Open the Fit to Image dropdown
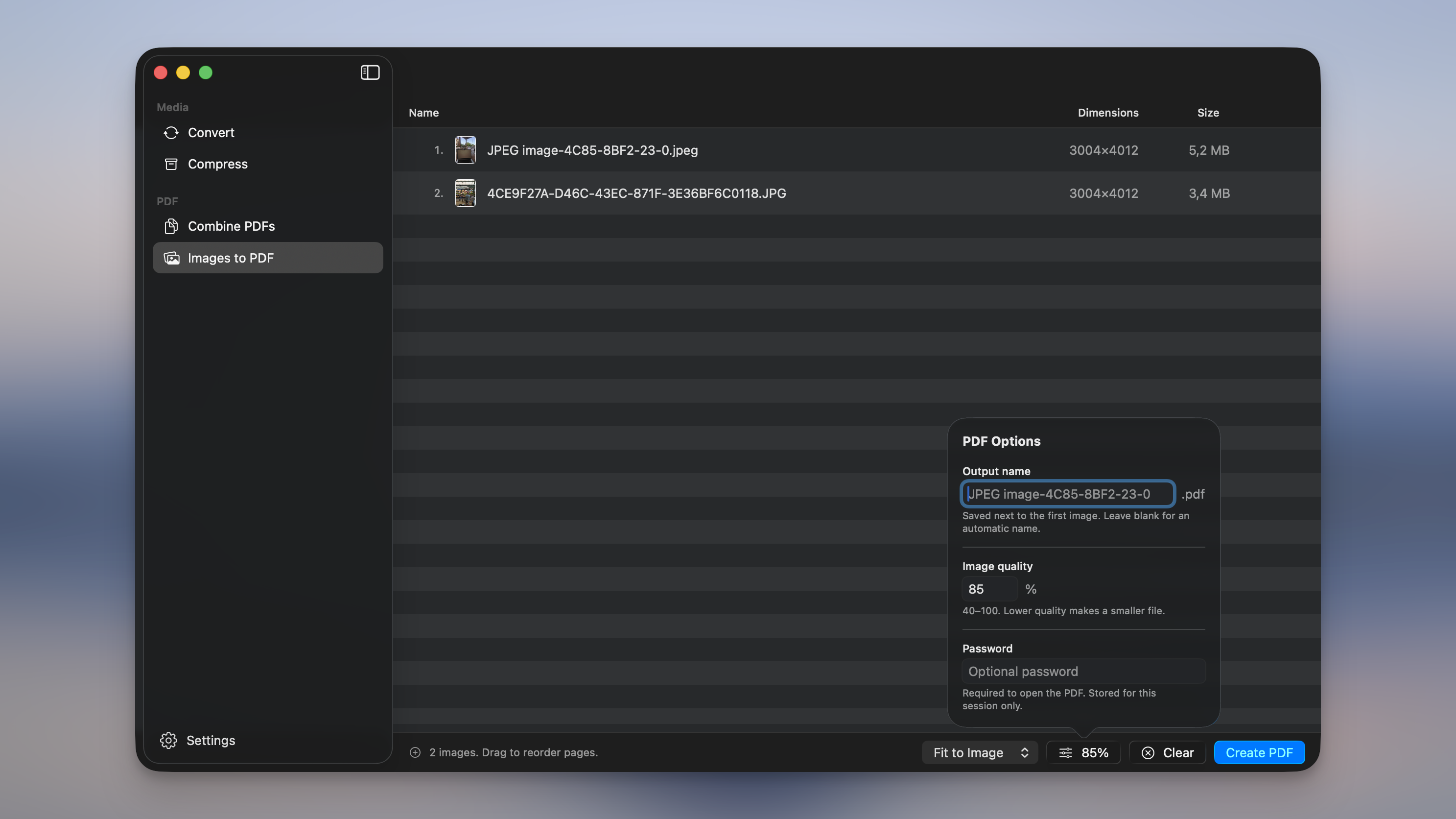Viewport: 1456px width, 819px height. point(980,753)
